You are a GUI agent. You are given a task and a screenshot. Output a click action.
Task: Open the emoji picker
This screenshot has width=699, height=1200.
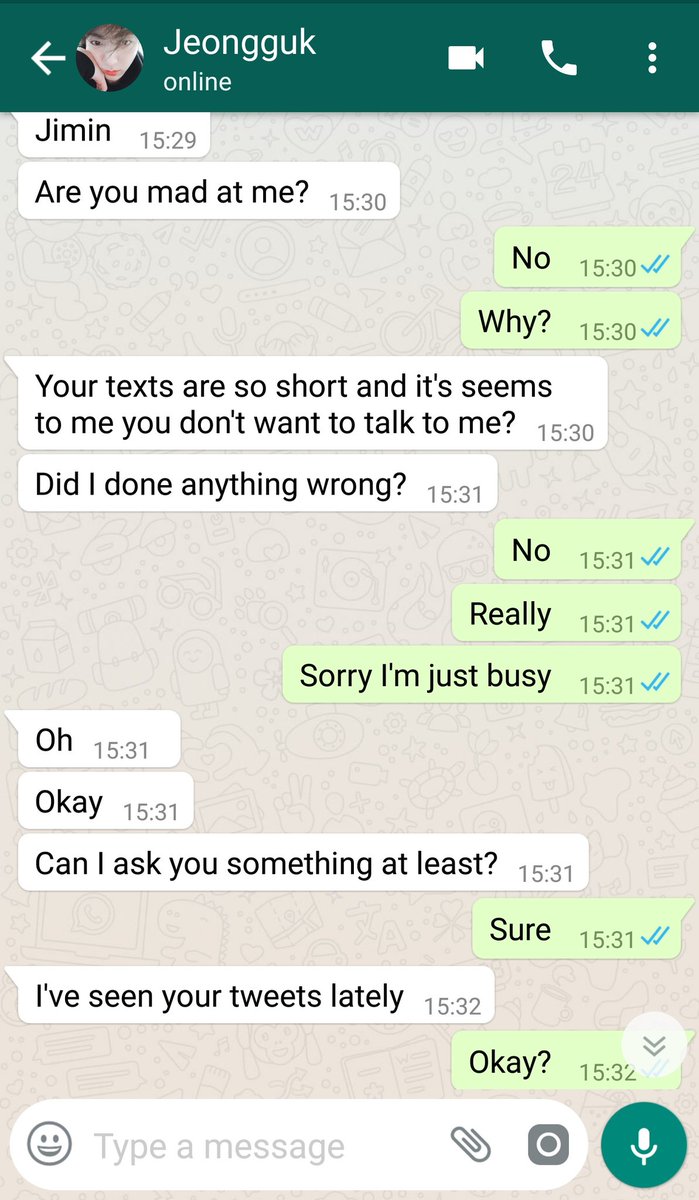point(49,1143)
